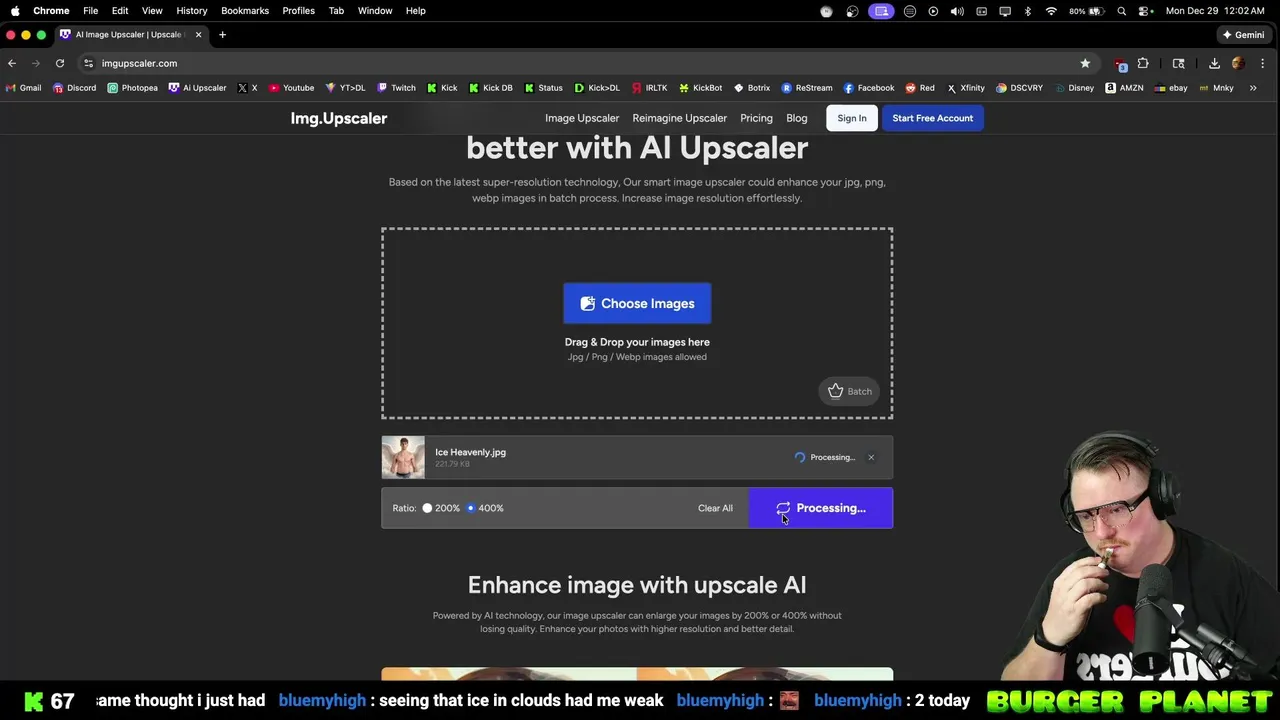This screenshot has width=1280, height=720.
Task: Open the Ai Upscaler bookmark
Action: [197, 88]
